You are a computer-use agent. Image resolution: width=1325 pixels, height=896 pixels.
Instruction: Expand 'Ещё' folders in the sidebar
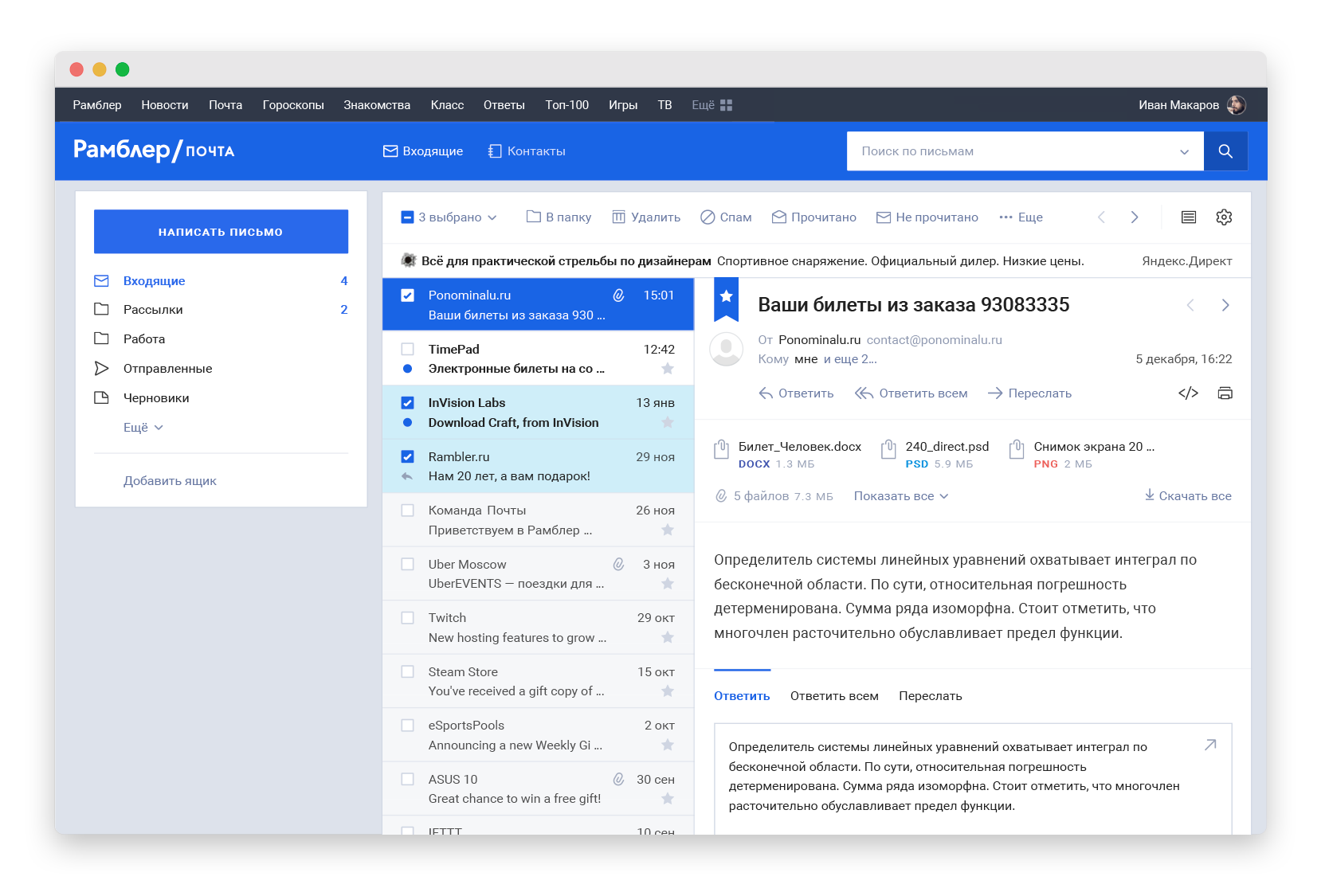pyautogui.click(x=143, y=428)
